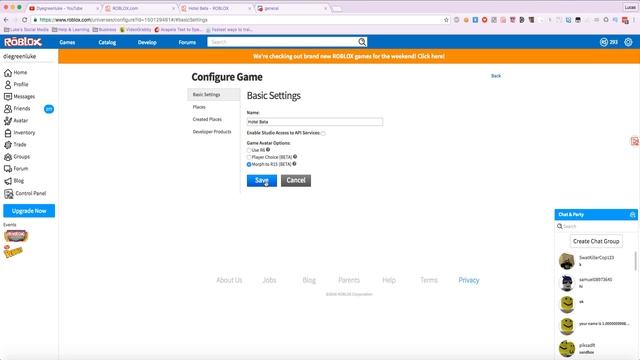
Task: Select the Player Choice [BETA] radio button
Action: tap(249, 158)
